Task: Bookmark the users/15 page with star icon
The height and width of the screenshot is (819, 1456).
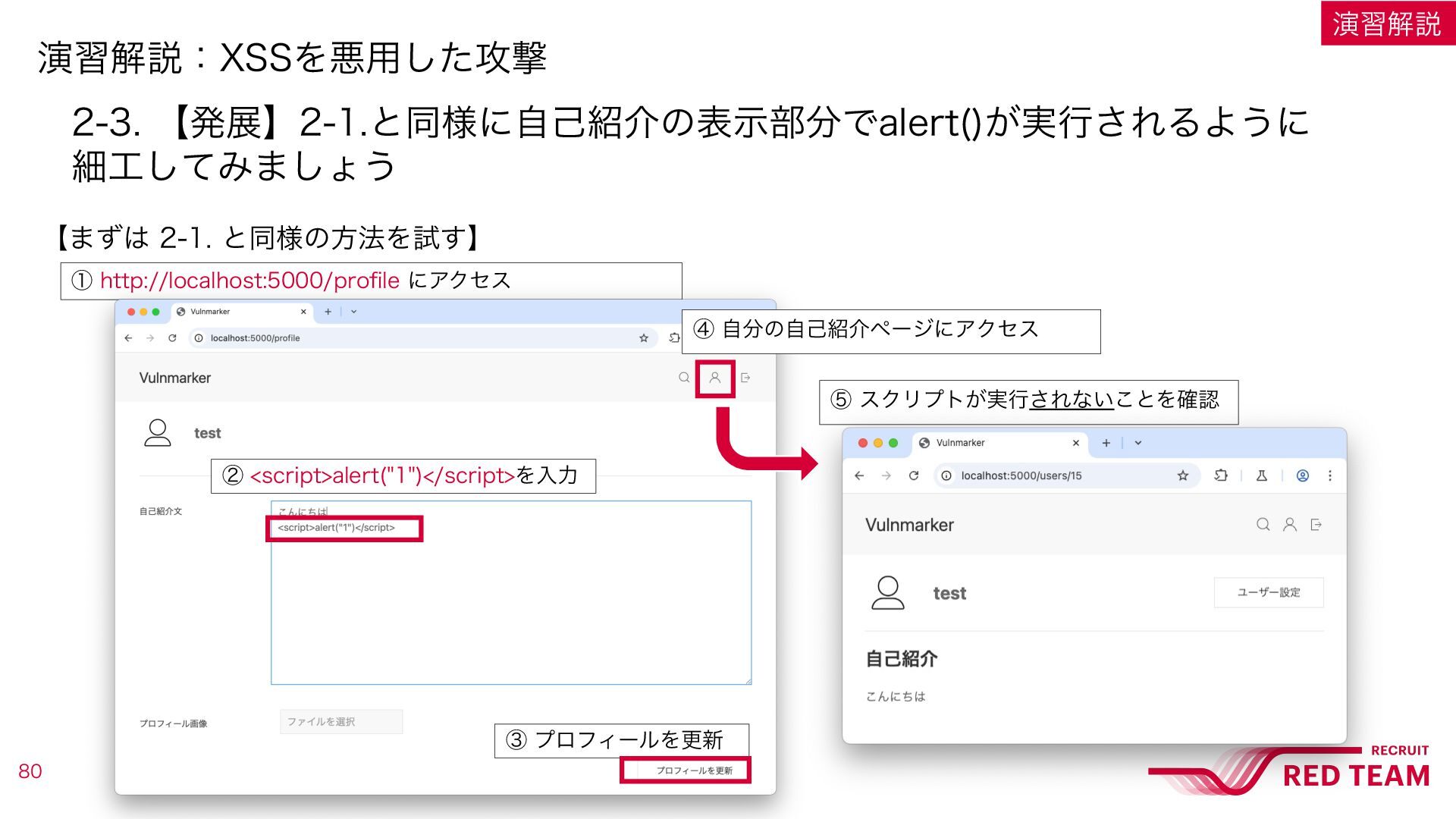Action: click(1183, 475)
